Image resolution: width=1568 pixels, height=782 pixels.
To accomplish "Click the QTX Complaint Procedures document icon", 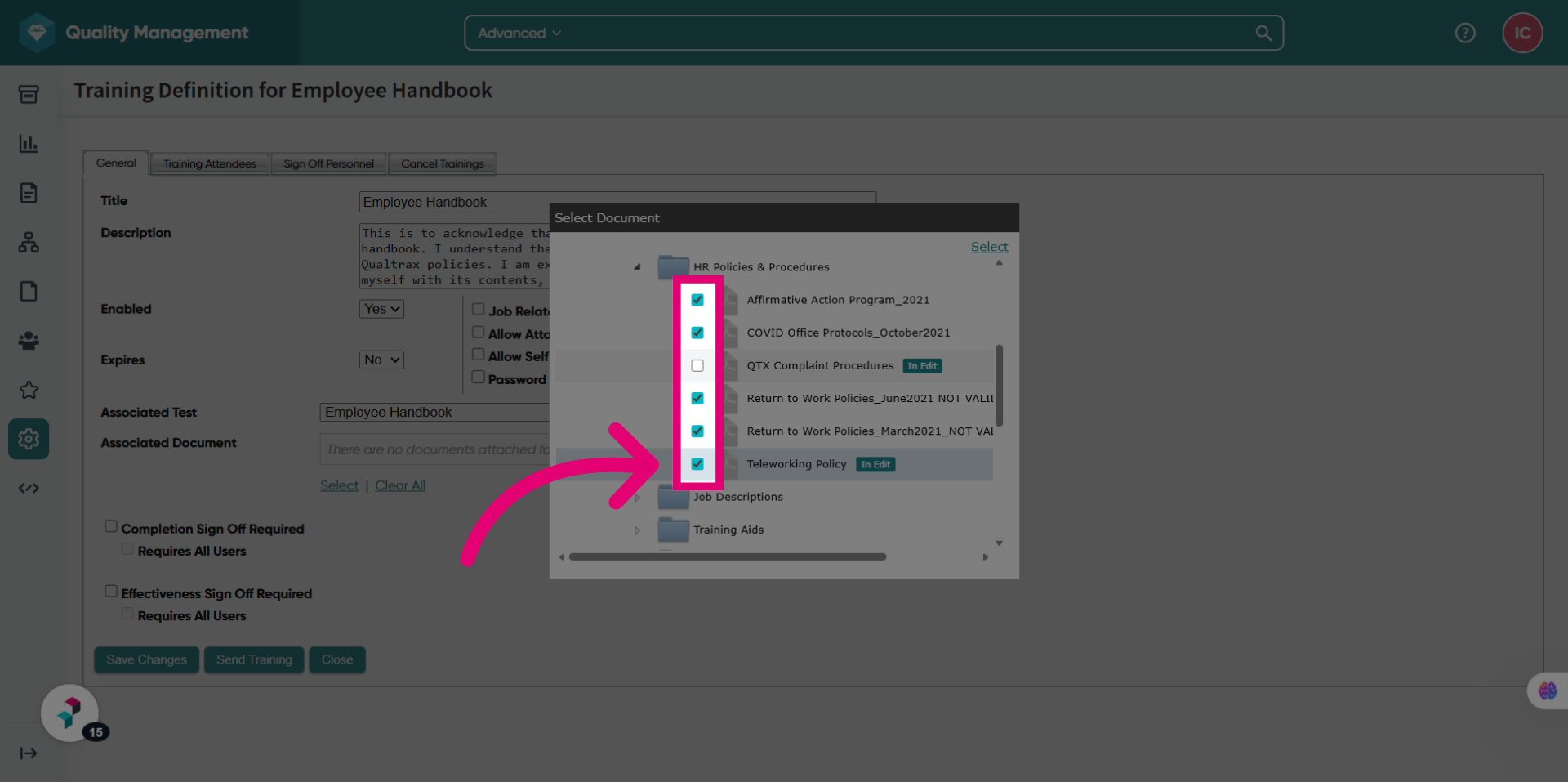I will click(731, 365).
